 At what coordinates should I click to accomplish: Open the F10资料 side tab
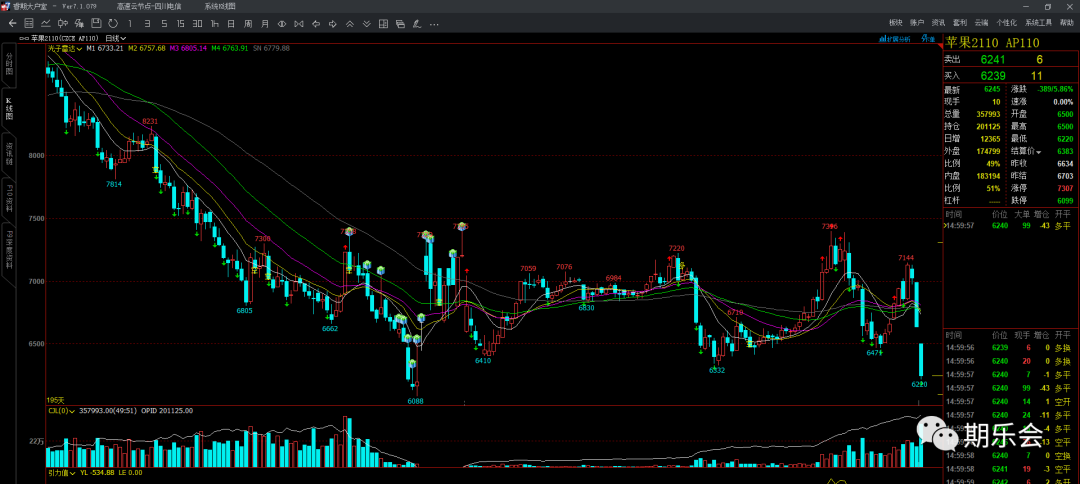[9, 198]
